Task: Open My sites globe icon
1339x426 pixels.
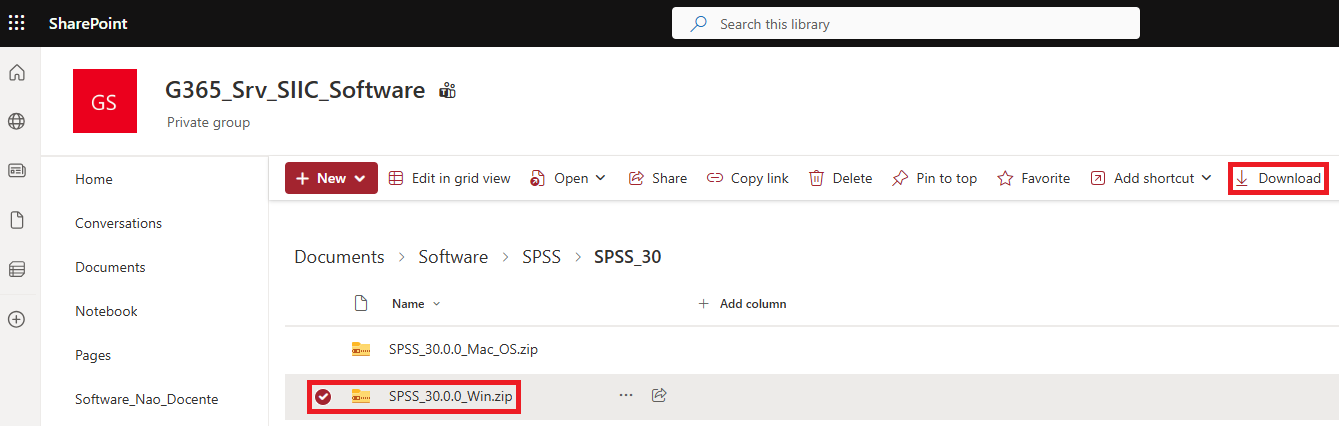Action: coord(17,122)
